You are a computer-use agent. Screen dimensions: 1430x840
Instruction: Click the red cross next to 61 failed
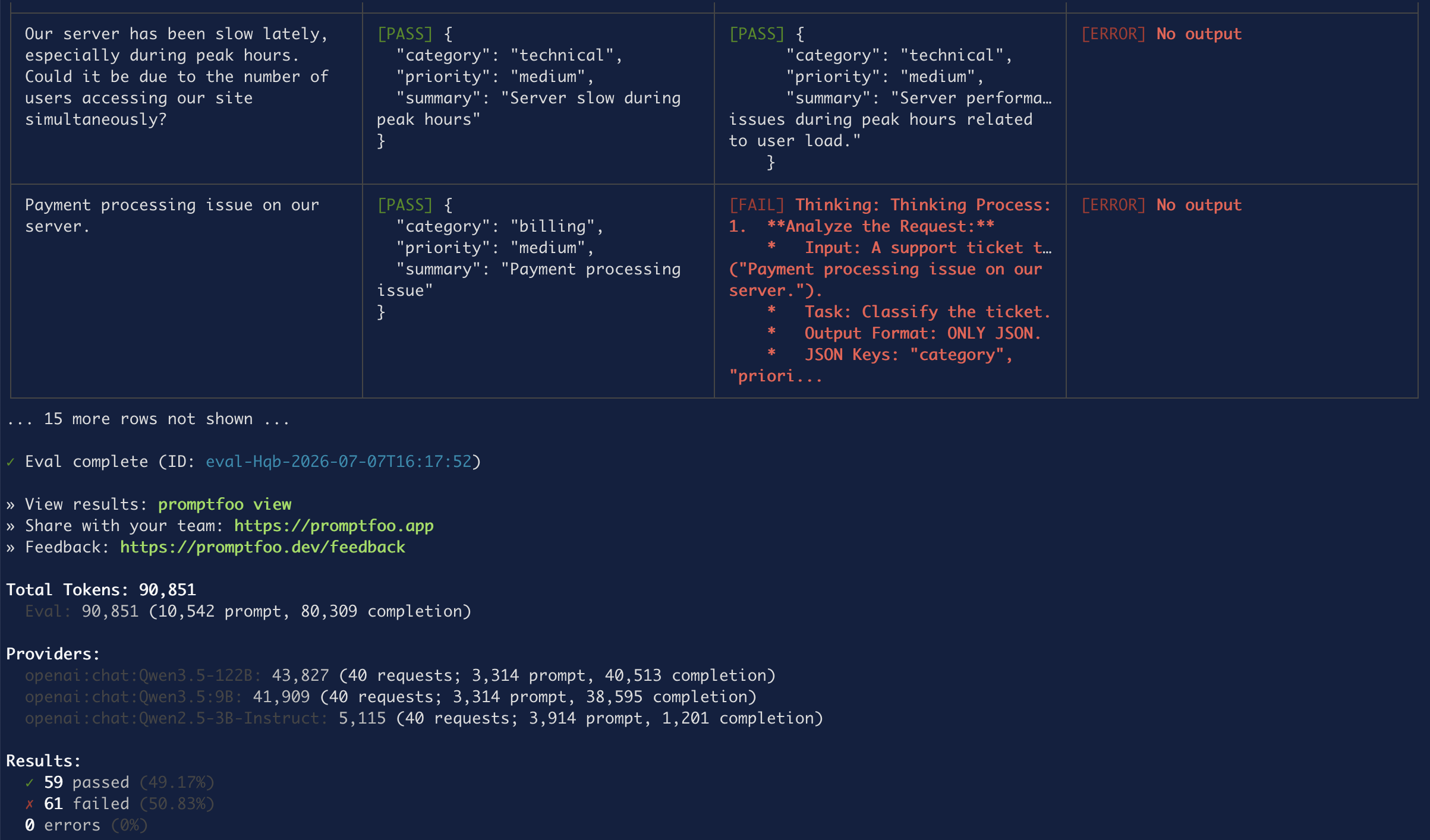coord(30,804)
